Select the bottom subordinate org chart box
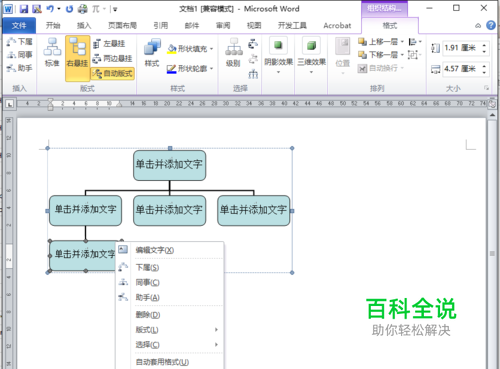The image size is (500, 369). [x=82, y=255]
